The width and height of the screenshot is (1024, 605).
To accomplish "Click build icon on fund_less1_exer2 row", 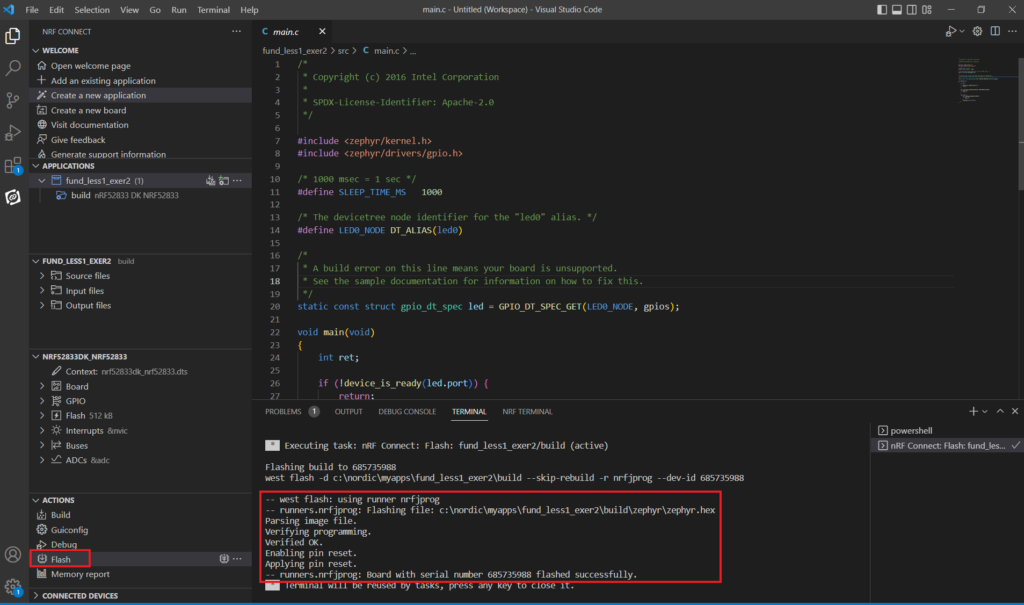I will pos(210,180).
